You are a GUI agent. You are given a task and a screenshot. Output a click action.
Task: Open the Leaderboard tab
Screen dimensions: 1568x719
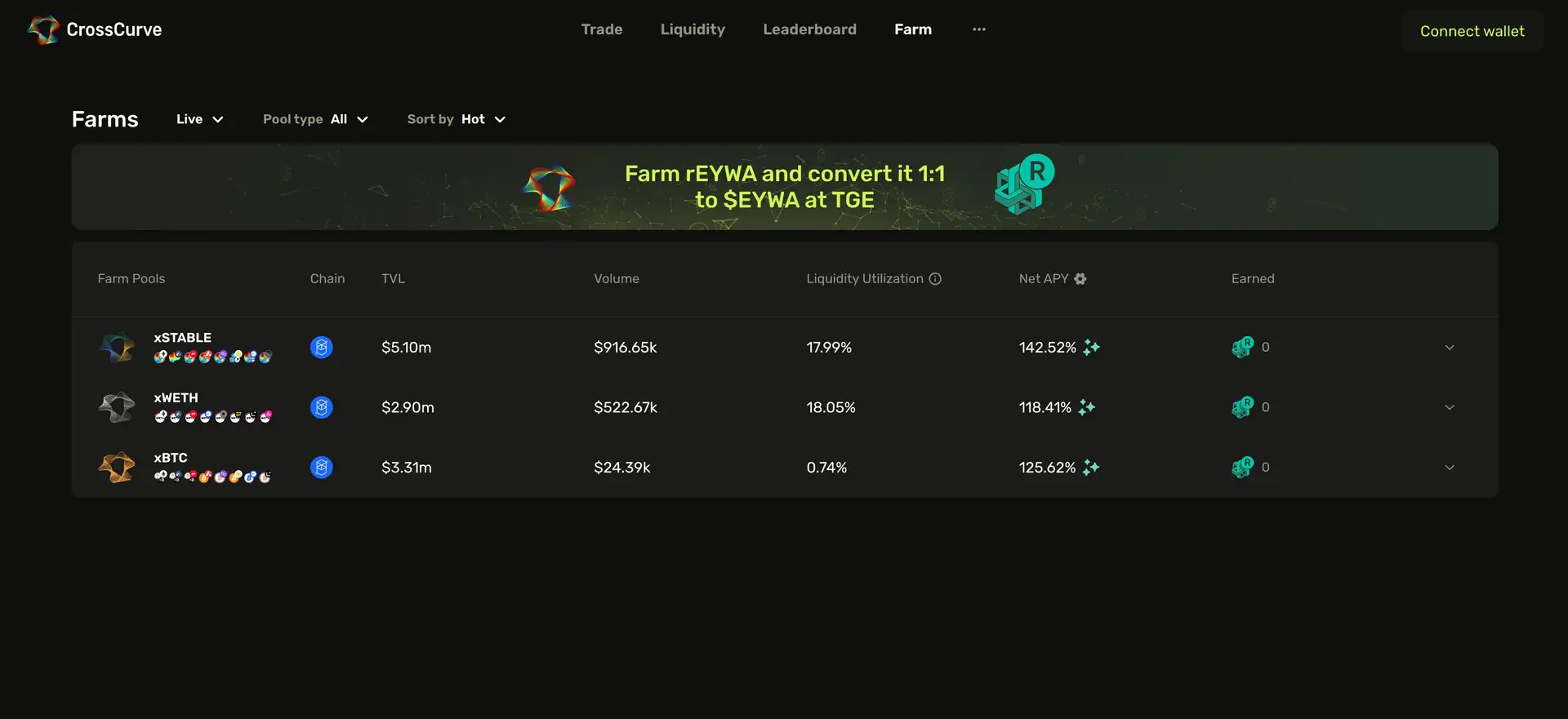[809, 29]
